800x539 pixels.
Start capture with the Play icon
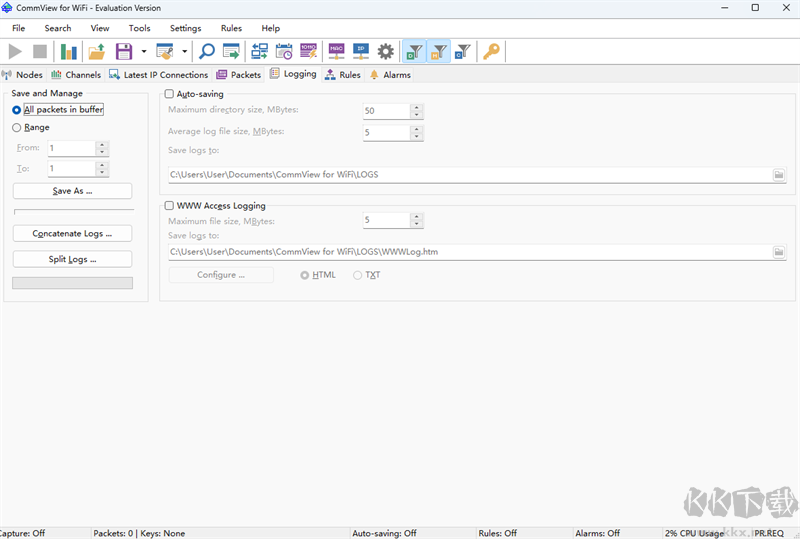pyautogui.click(x=15, y=52)
